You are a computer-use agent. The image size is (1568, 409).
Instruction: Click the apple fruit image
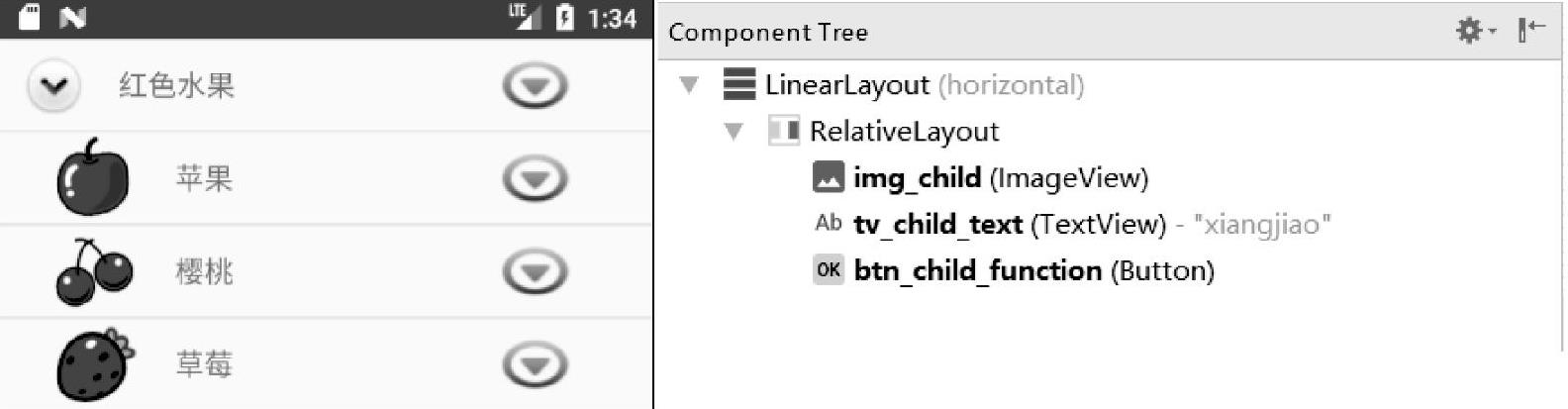tap(93, 178)
